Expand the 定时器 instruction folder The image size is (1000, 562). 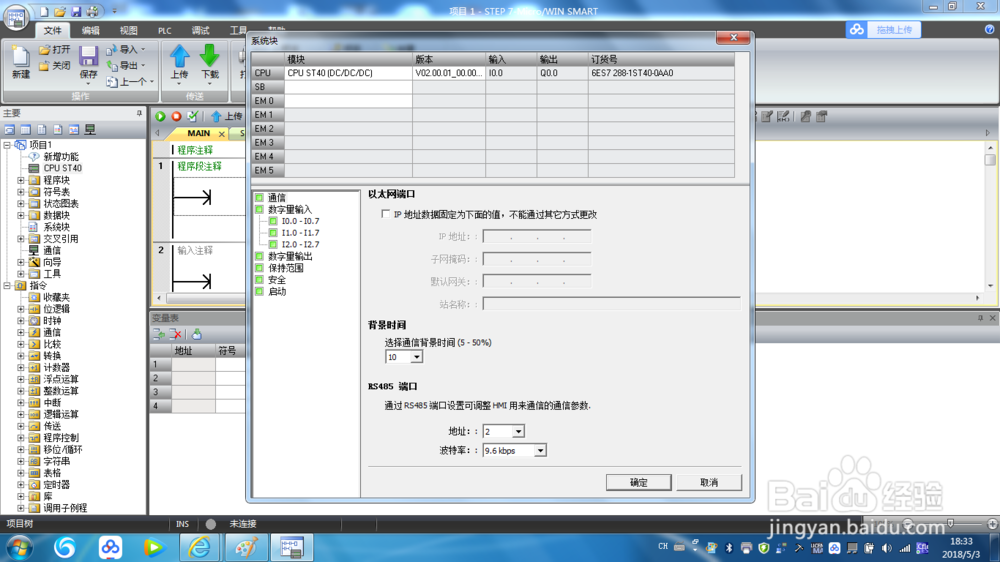point(20,485)
